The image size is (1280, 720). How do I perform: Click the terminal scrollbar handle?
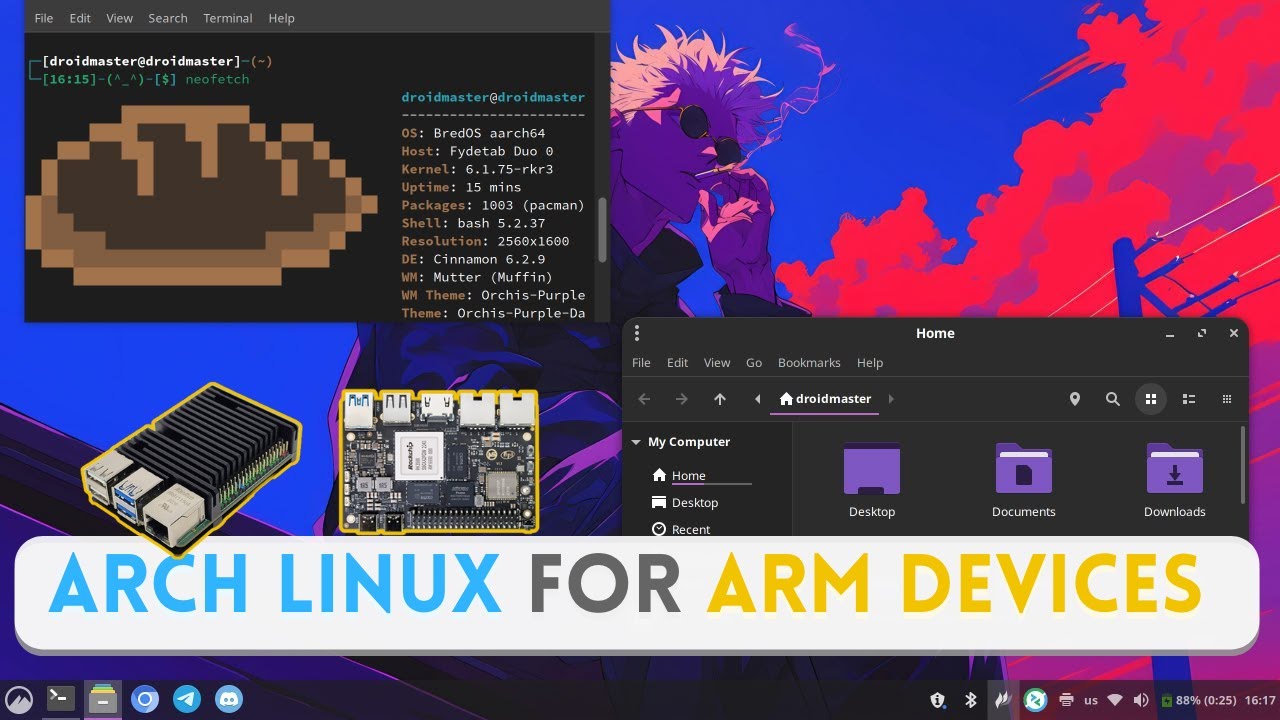[602, 230]
